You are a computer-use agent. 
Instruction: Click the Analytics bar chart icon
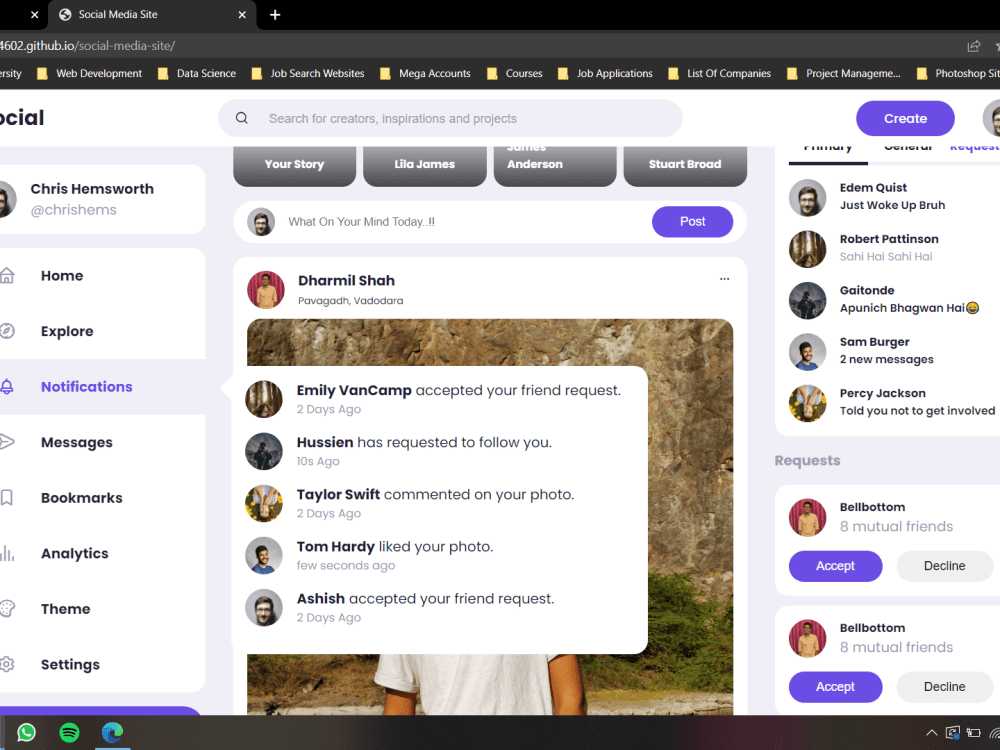[x=7, y=553]
